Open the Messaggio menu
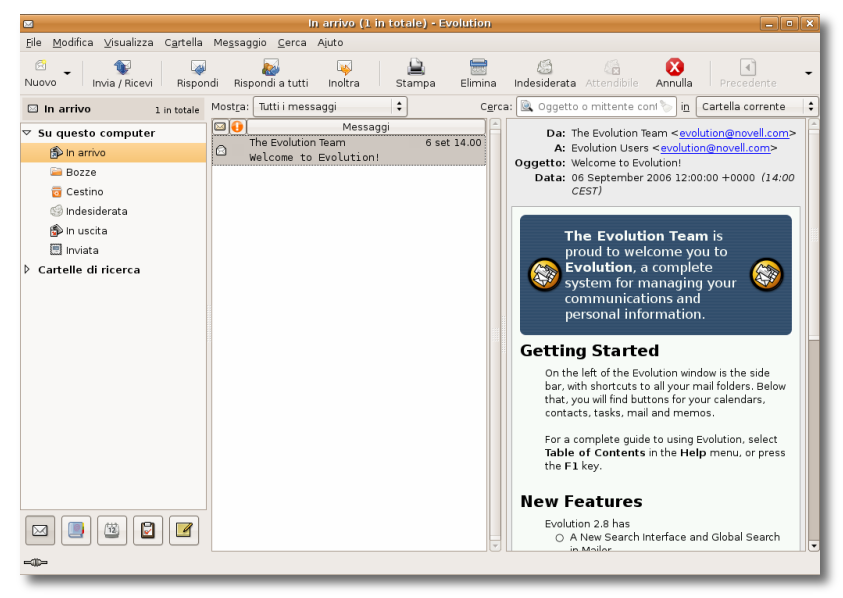843x598 pixels. pyautogui.click(x=240, y=43)
